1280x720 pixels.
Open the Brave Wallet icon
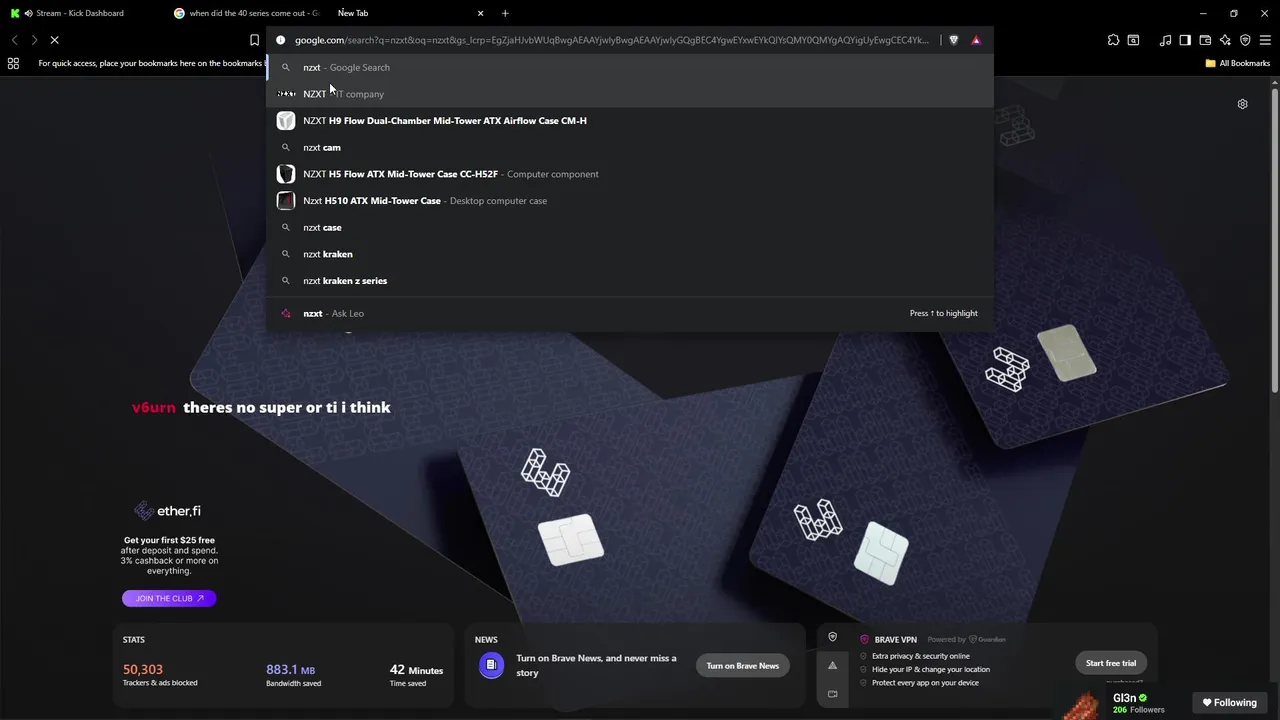point(1205,40)
